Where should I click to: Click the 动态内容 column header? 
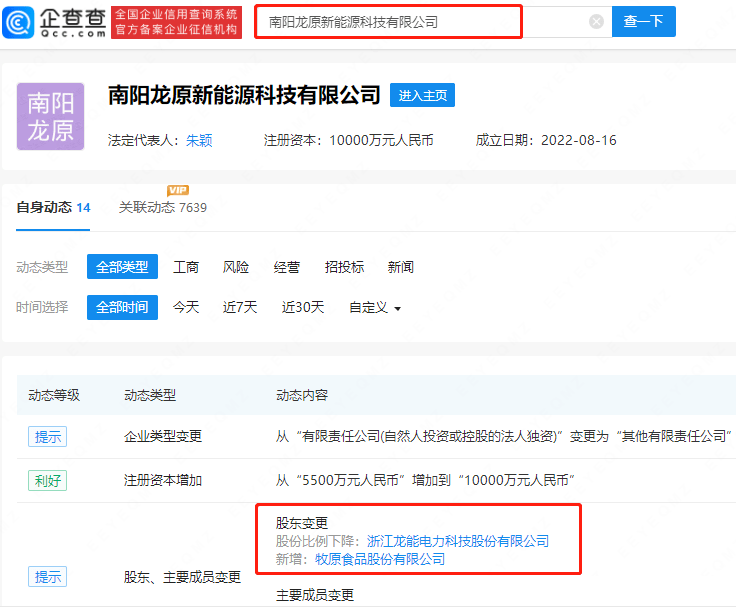pos(302,395)
